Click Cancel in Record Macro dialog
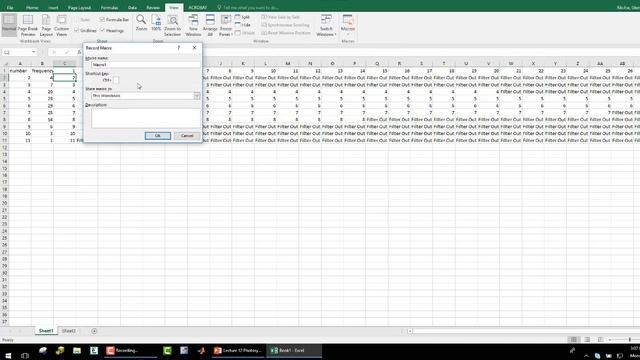 187,136
